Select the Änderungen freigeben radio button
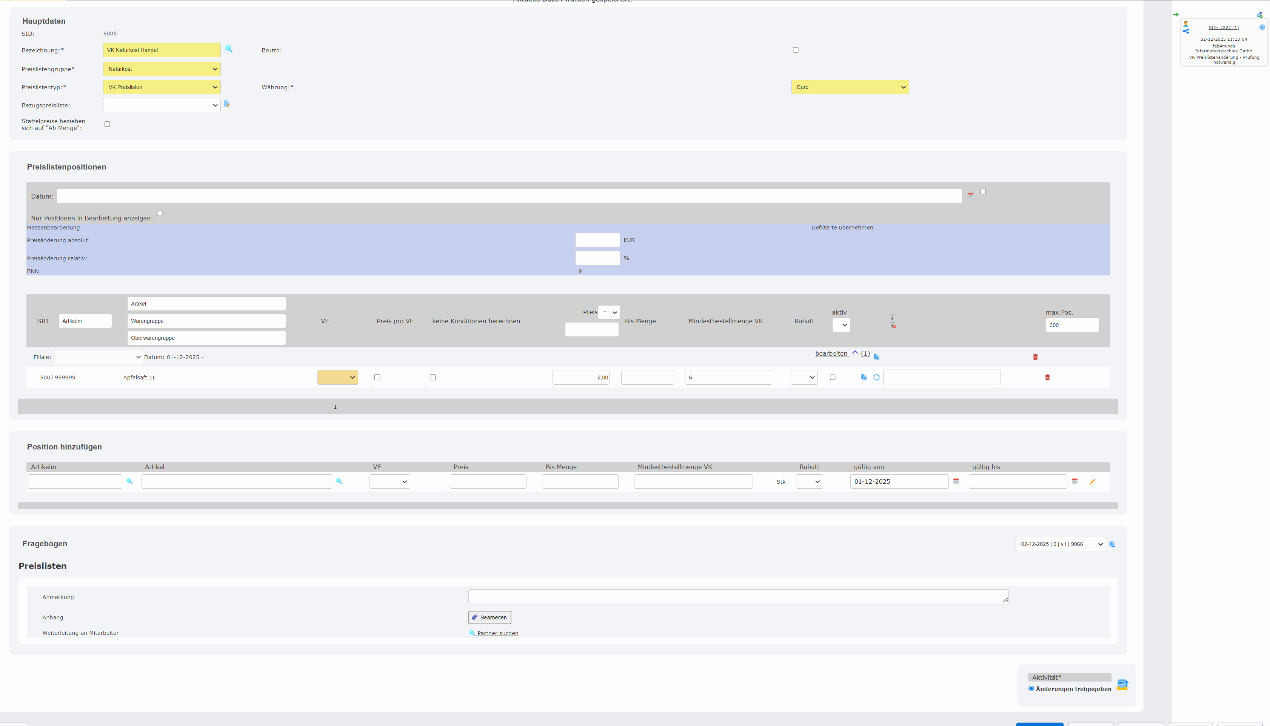The height and width of the screenshot is (726, 1270). pos(1031,688)
